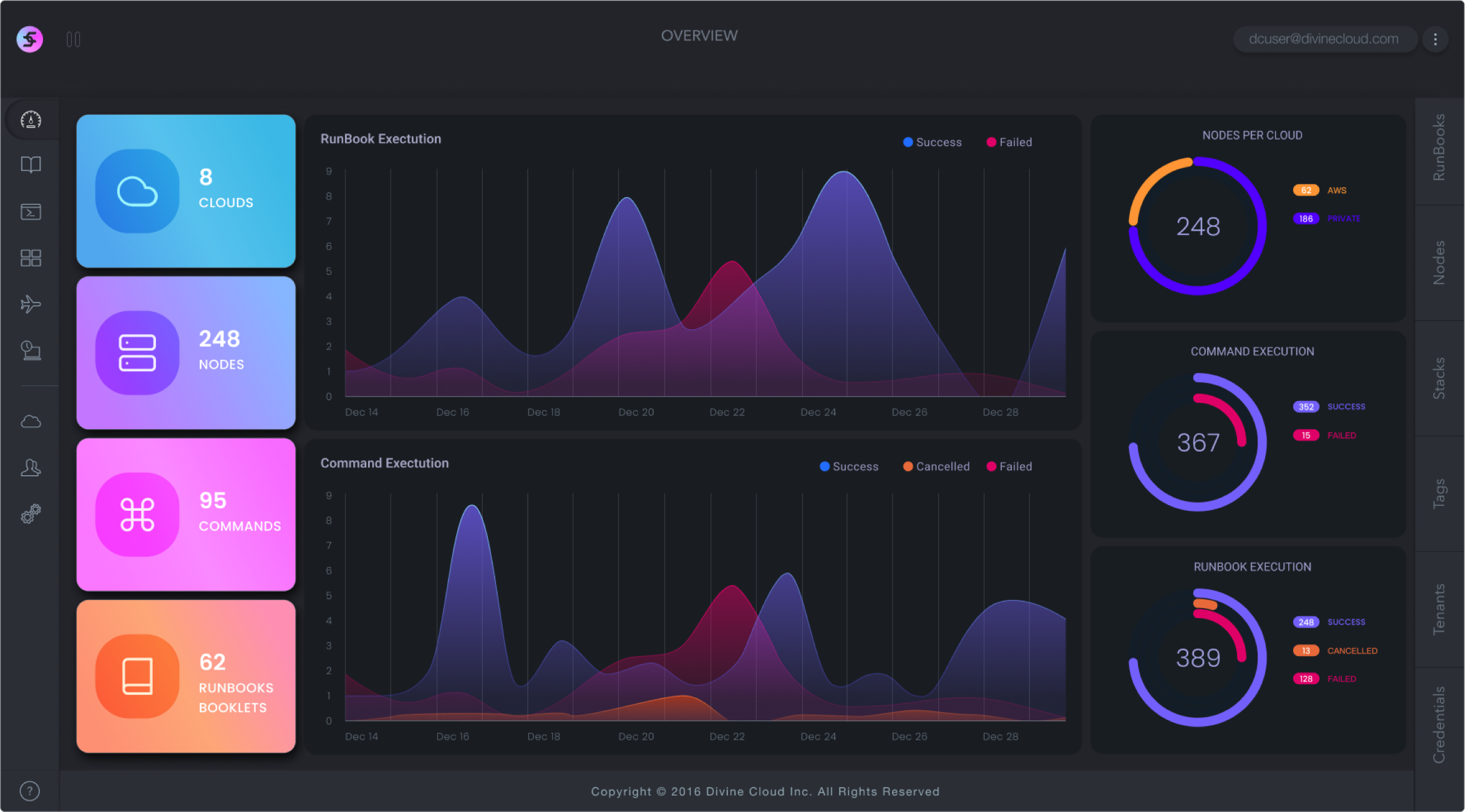Open the users icon in sidebar
1466x812 pixels.
pyautogui.click(x=31, y=468)
